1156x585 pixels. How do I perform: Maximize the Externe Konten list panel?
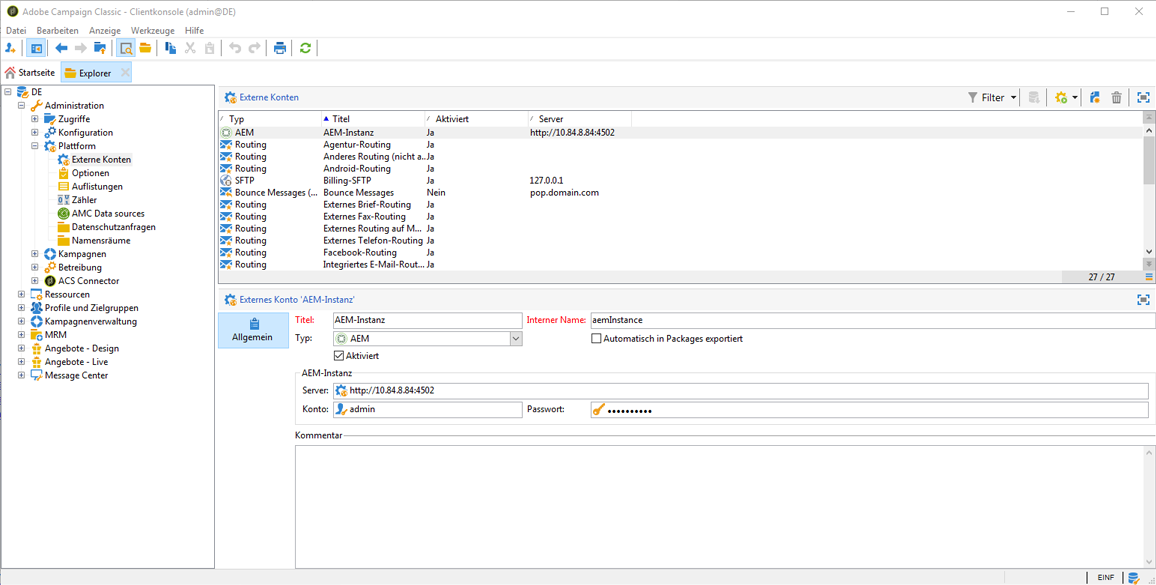point(1143,97)
